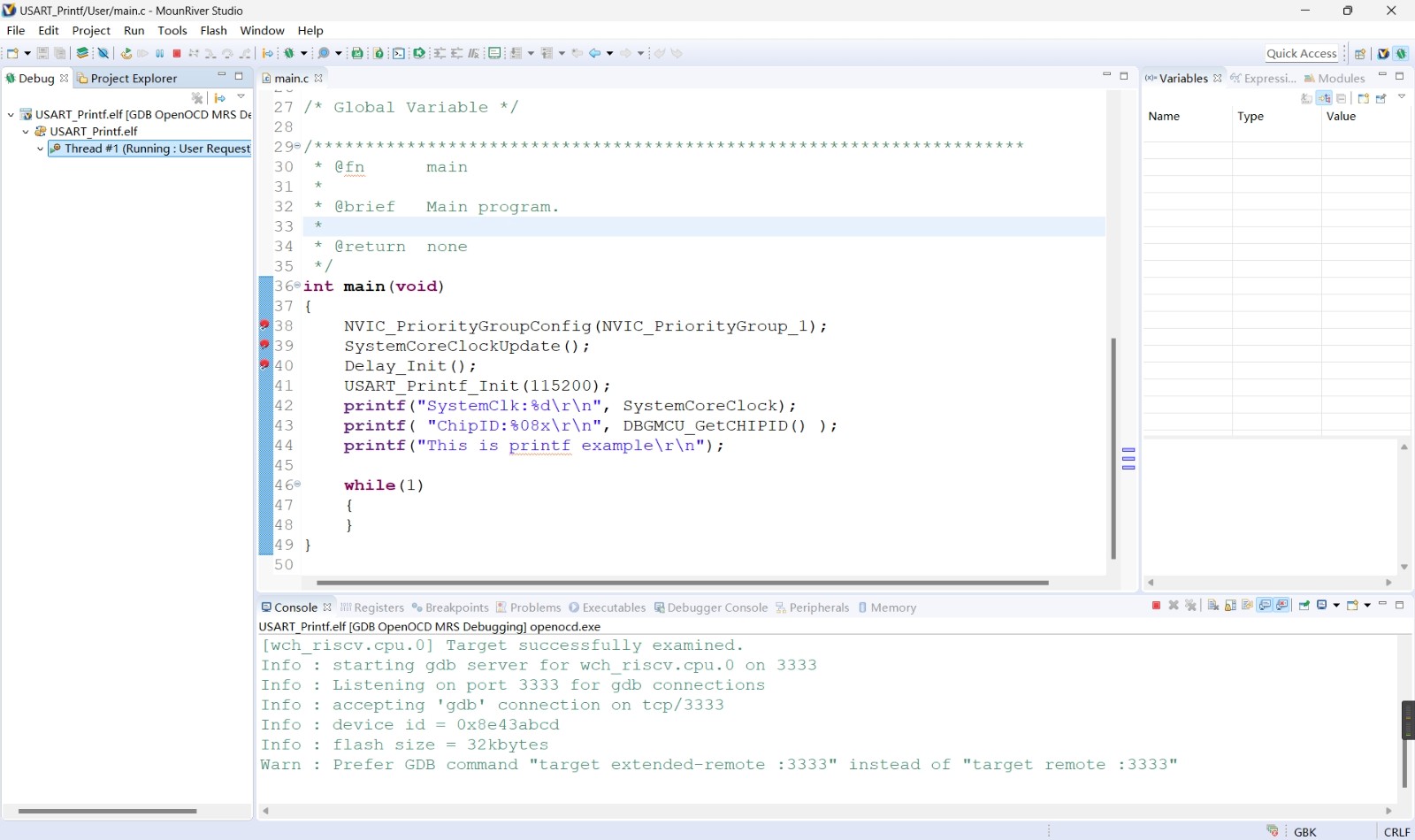The image size is (1415, 840).
Task: Switch to the Peripherals tab
Action: pos(812,607)
